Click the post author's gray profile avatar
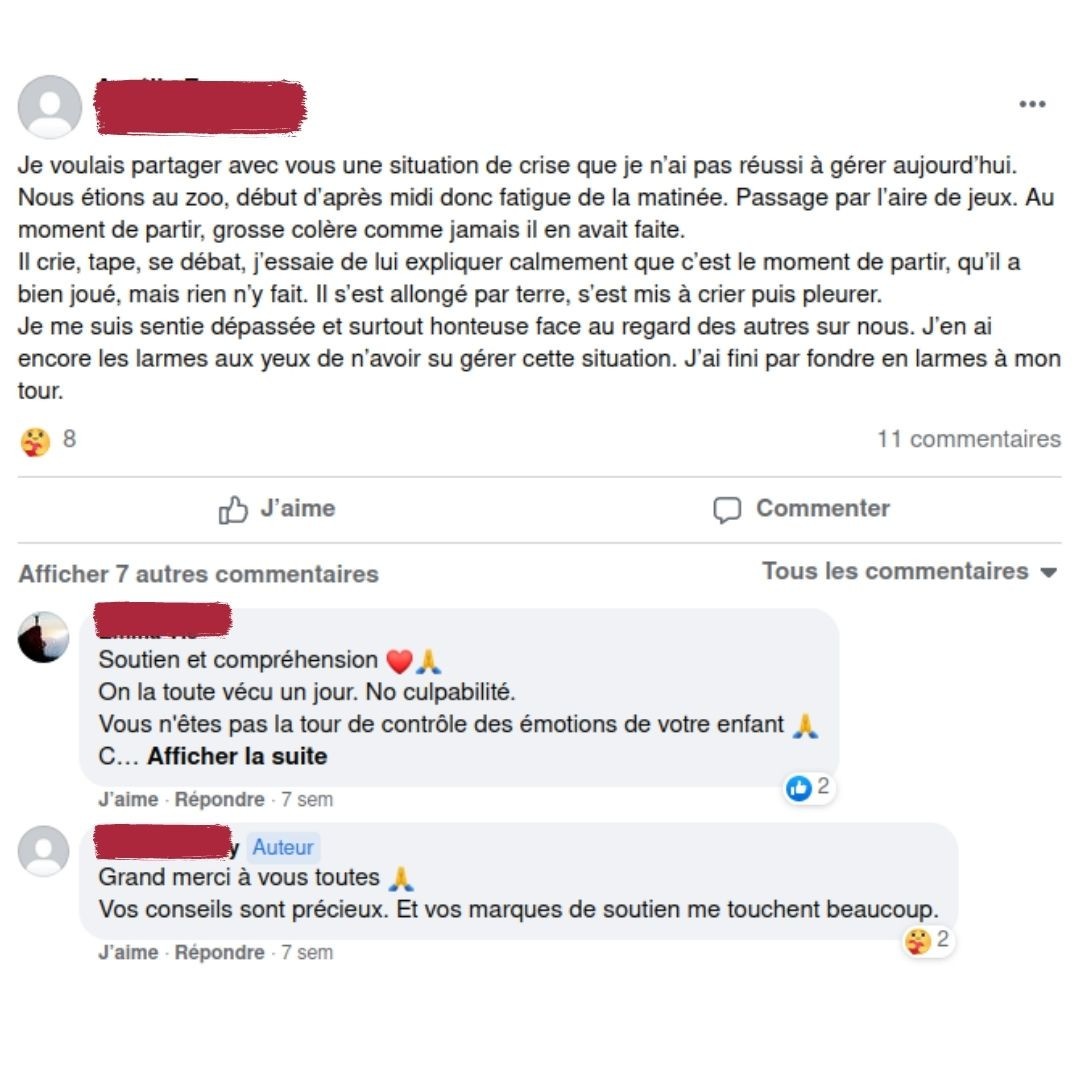The width and height of the screenshot is (1080, 1080). (x=50, y=107)
